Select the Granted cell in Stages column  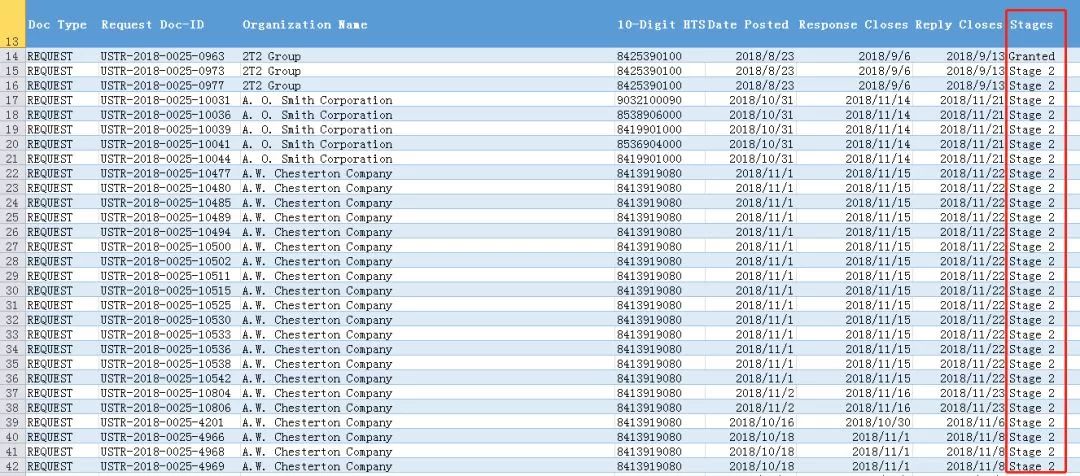(x=1032, y=57)
